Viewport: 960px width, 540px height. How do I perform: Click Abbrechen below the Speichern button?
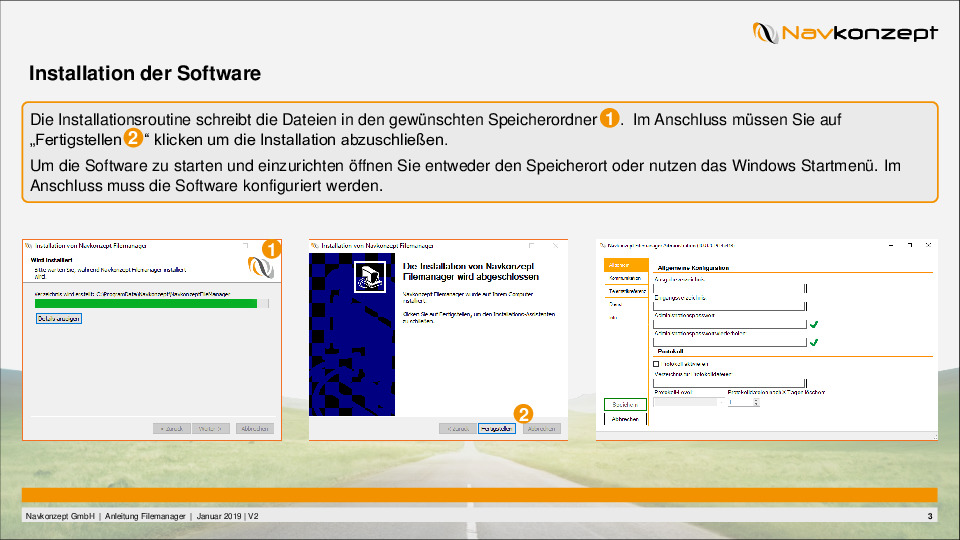pos(625,419)
